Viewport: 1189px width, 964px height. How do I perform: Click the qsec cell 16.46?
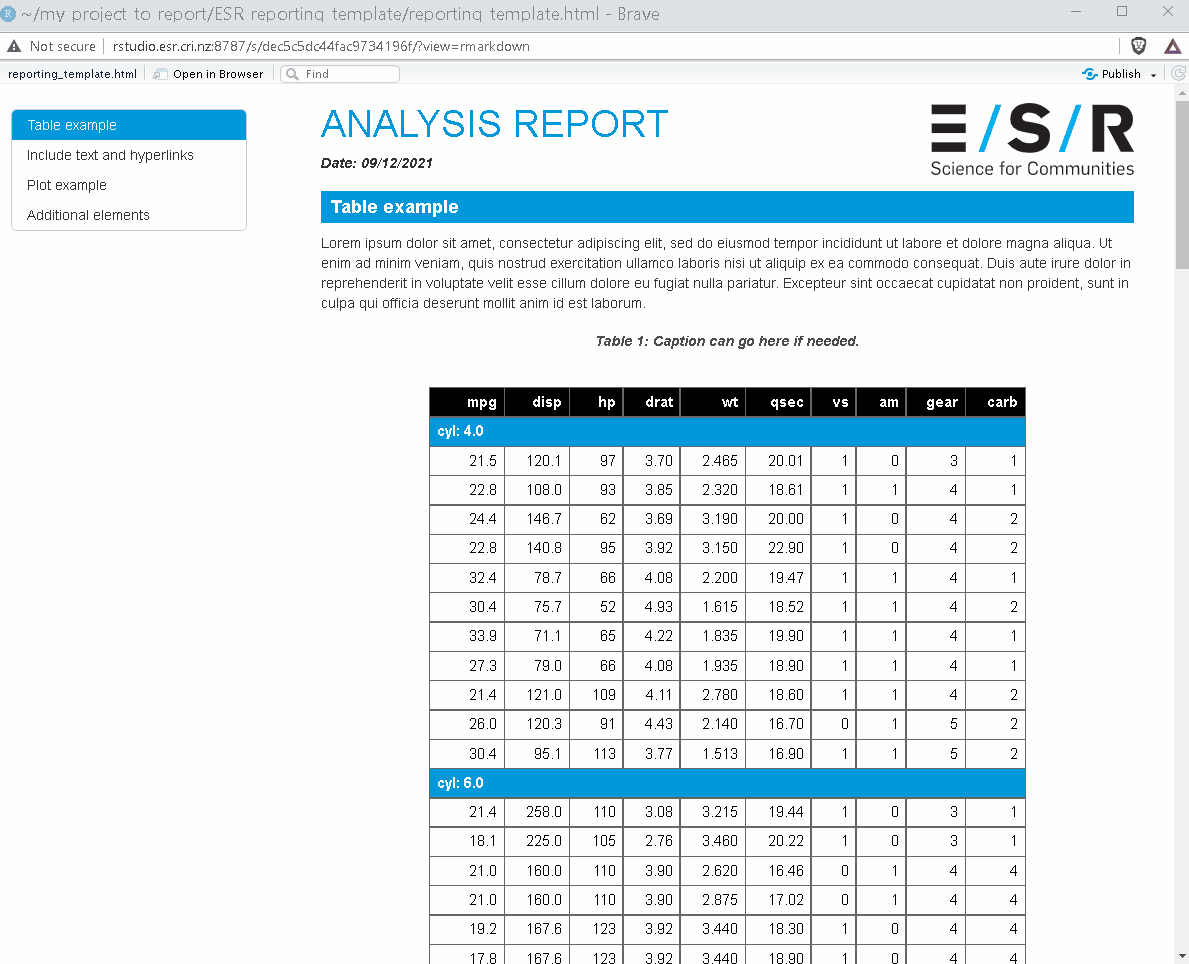[x=779, y=871]
